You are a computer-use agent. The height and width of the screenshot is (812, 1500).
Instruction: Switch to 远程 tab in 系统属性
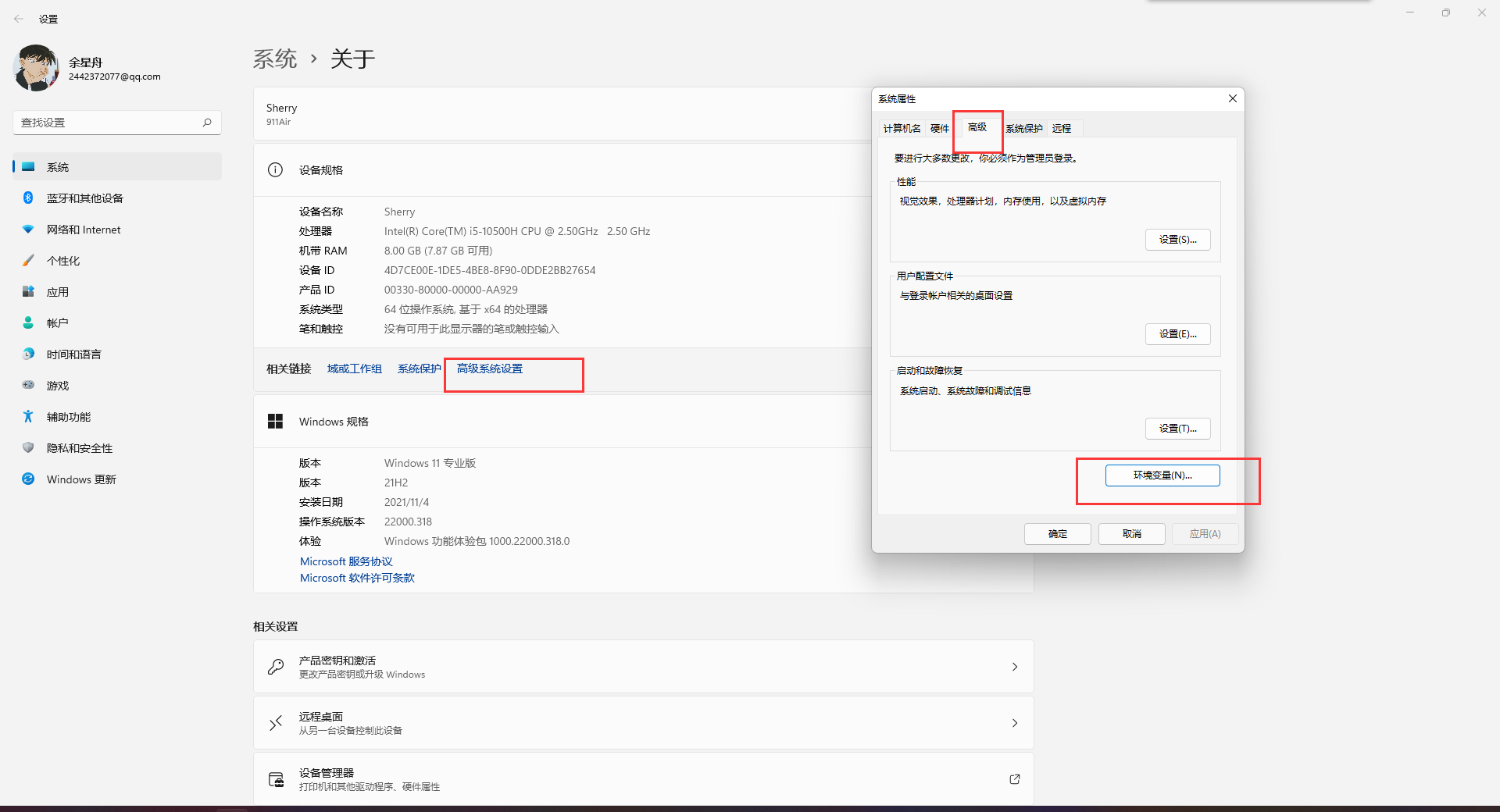pos(1062,129)
